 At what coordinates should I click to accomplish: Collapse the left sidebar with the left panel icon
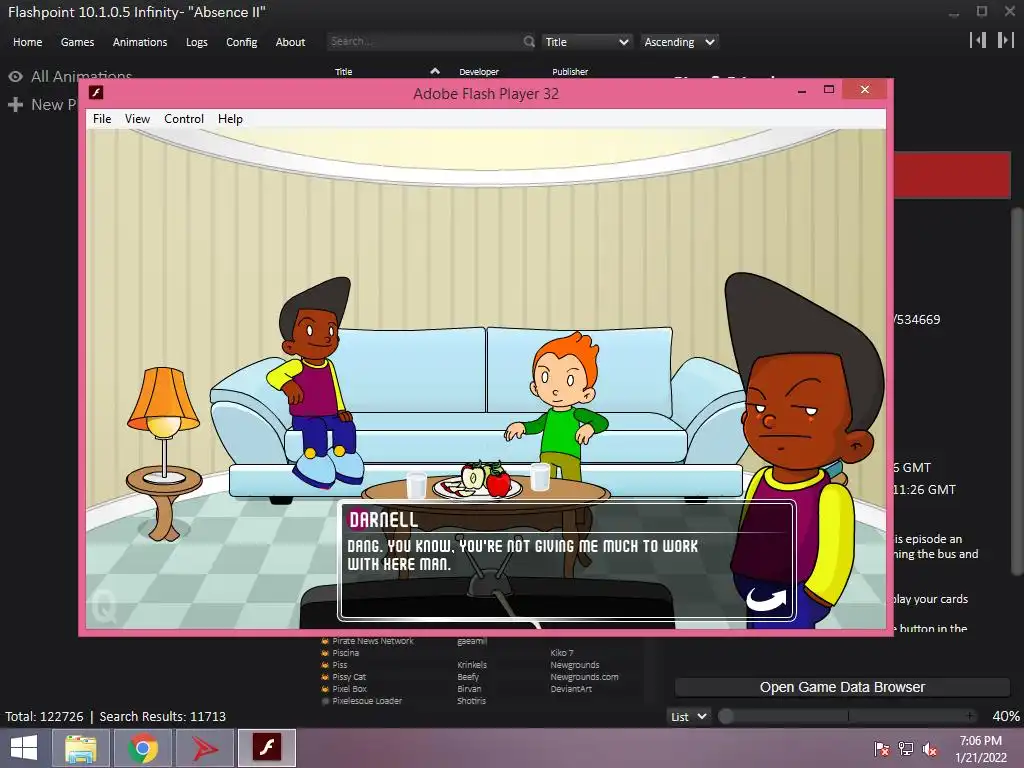tap(978, 40)
